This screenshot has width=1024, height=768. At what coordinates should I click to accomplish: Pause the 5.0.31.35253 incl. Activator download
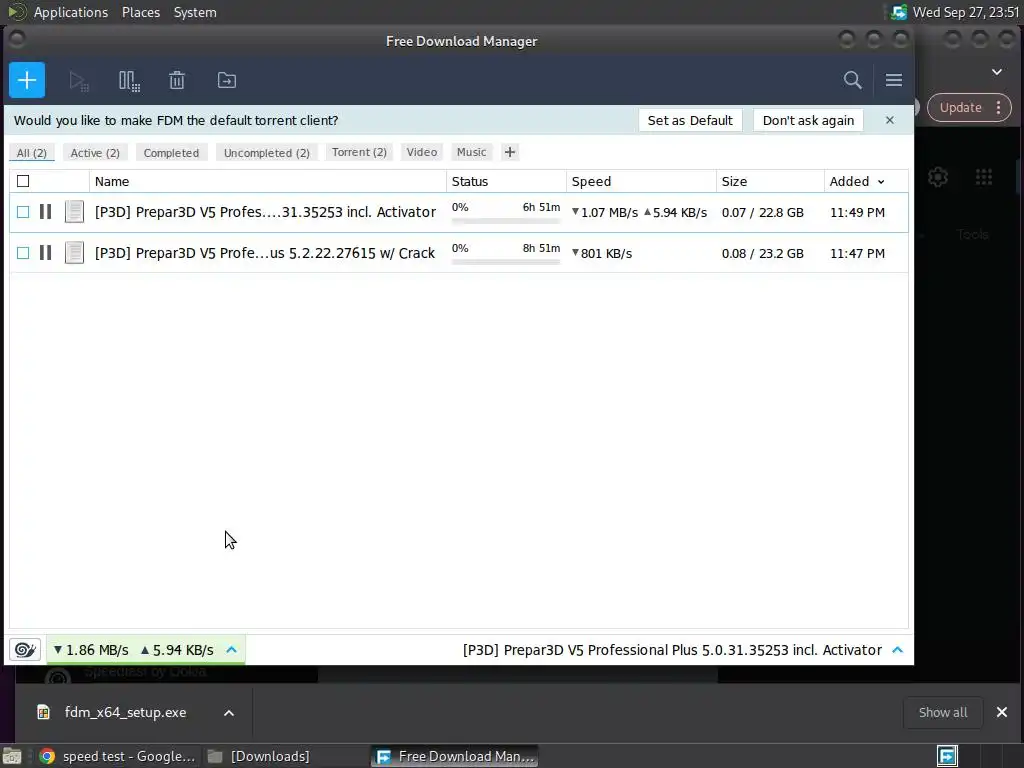[45, 212]
